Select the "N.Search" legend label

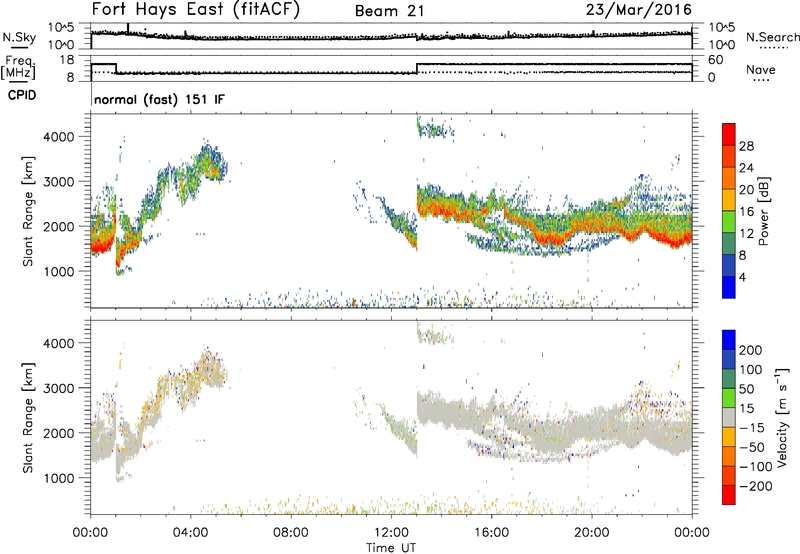pyautogui.click(x=772, y=37)
